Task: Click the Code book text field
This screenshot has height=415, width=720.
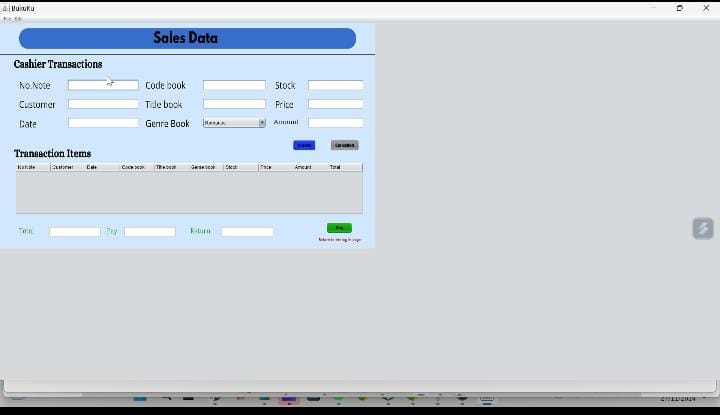Action: (x=234, y=86)
